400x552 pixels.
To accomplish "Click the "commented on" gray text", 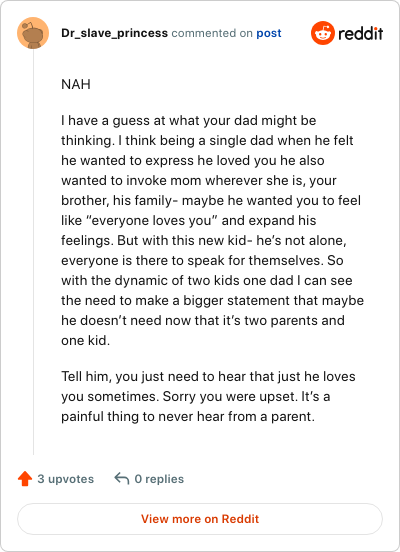I will click(x=212, y=33).
